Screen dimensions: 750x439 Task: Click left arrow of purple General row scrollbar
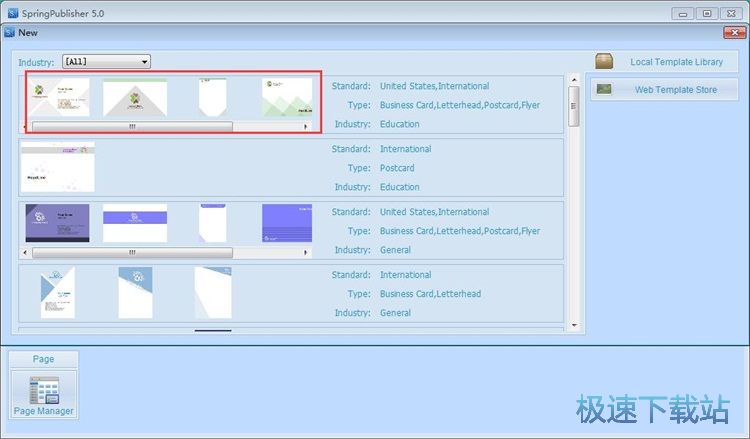[25, 252]
